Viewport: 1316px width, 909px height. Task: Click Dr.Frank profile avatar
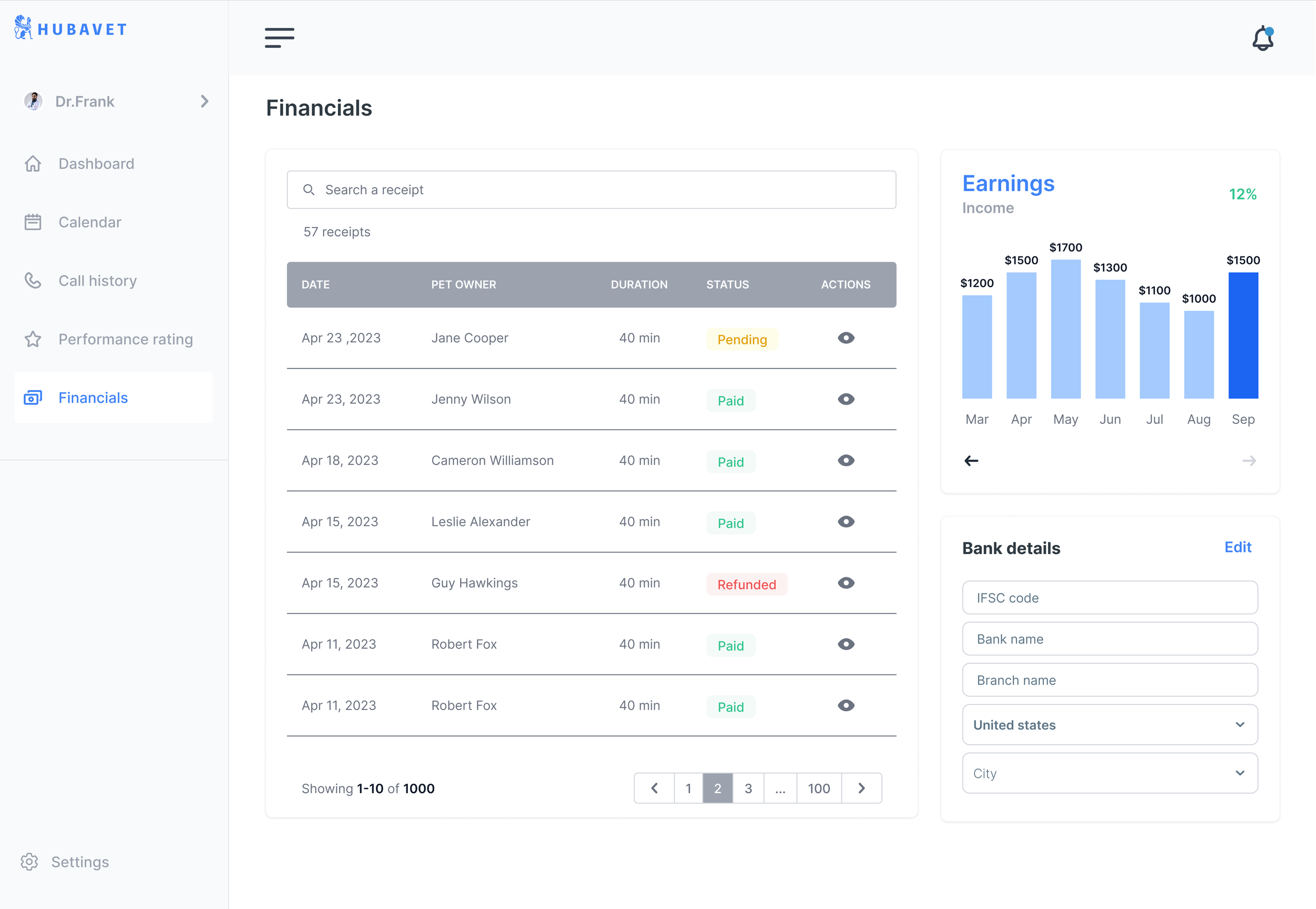pos(33,101)
